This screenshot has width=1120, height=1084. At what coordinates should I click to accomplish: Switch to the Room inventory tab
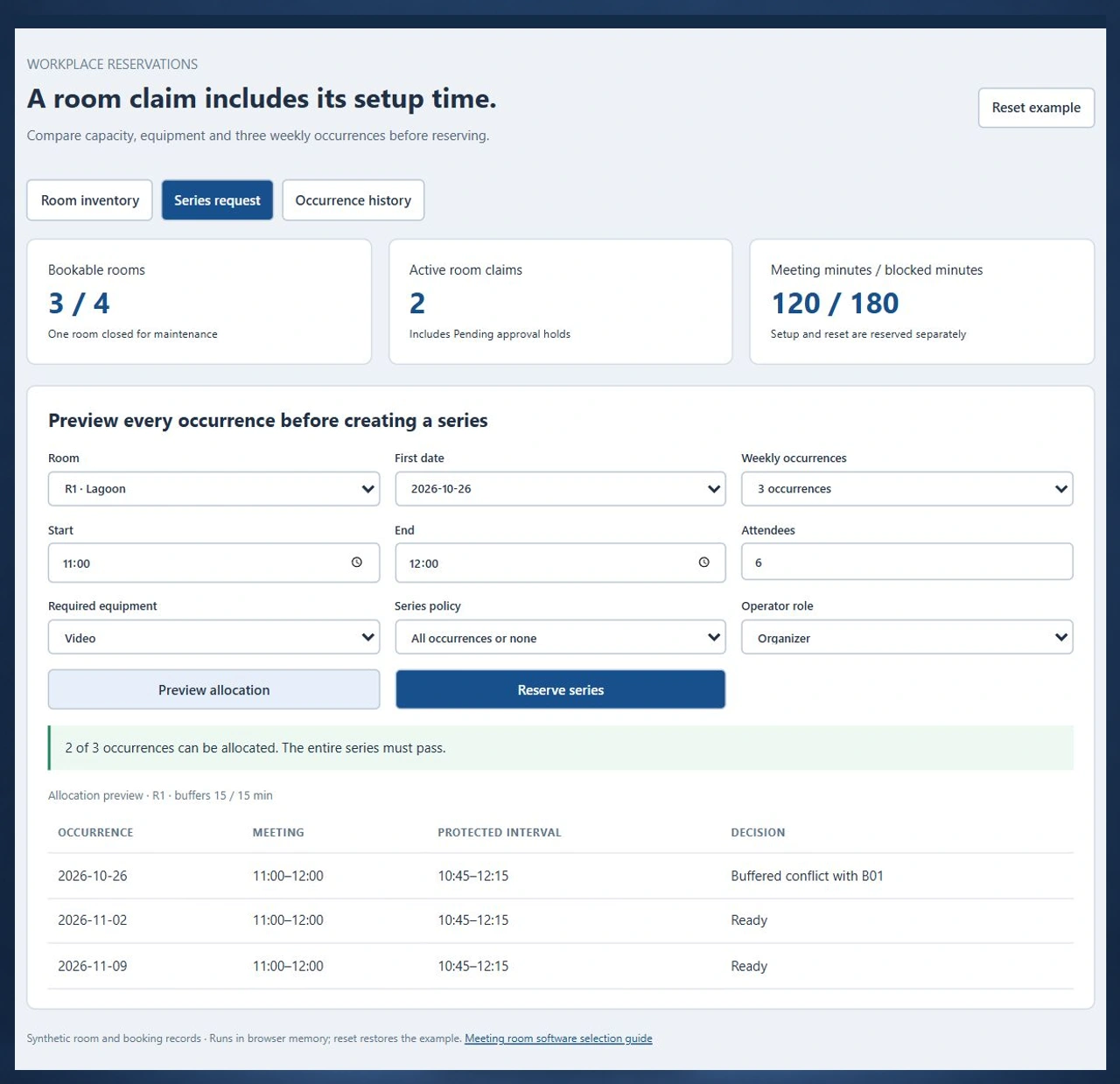(90, 200)
